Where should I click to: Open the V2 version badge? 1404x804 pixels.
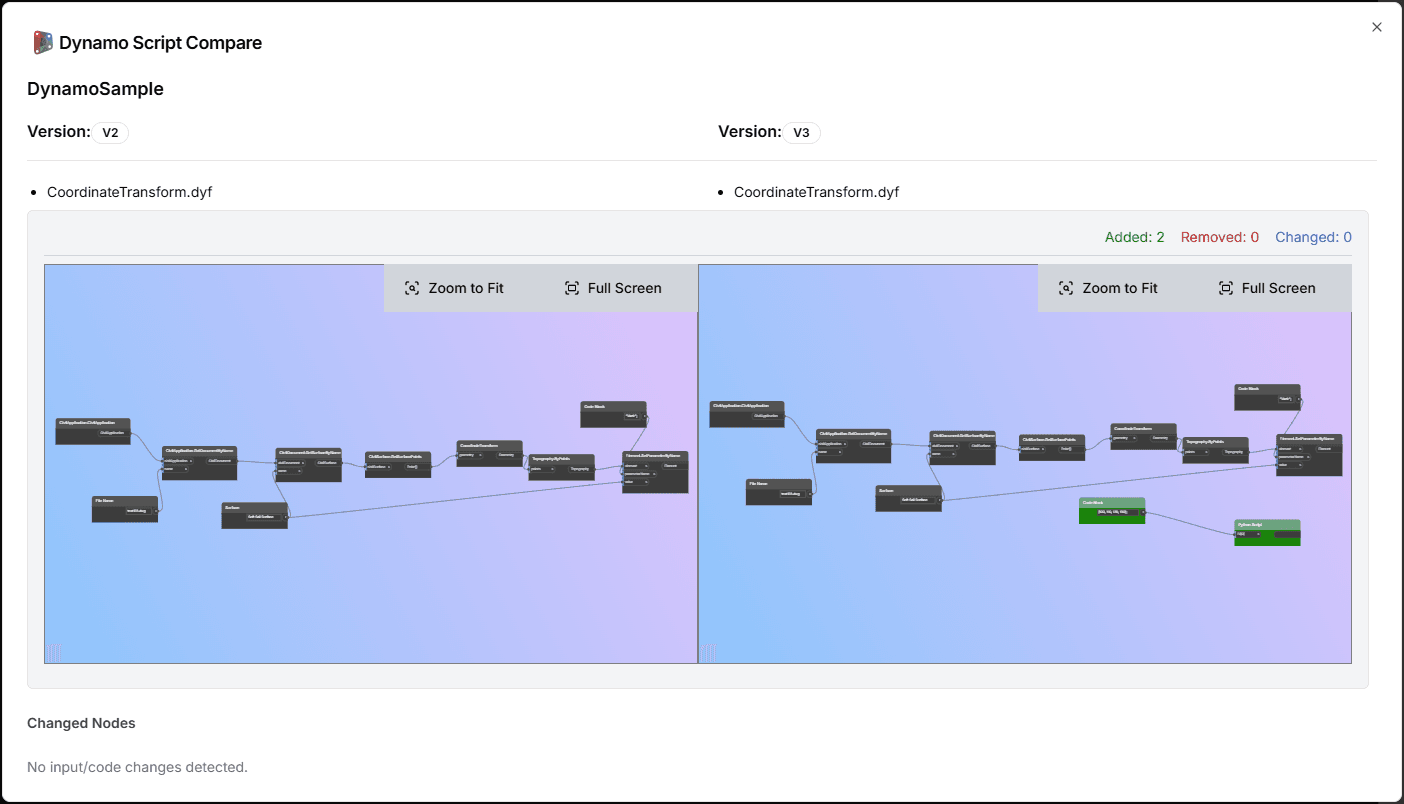coord(110,132)
